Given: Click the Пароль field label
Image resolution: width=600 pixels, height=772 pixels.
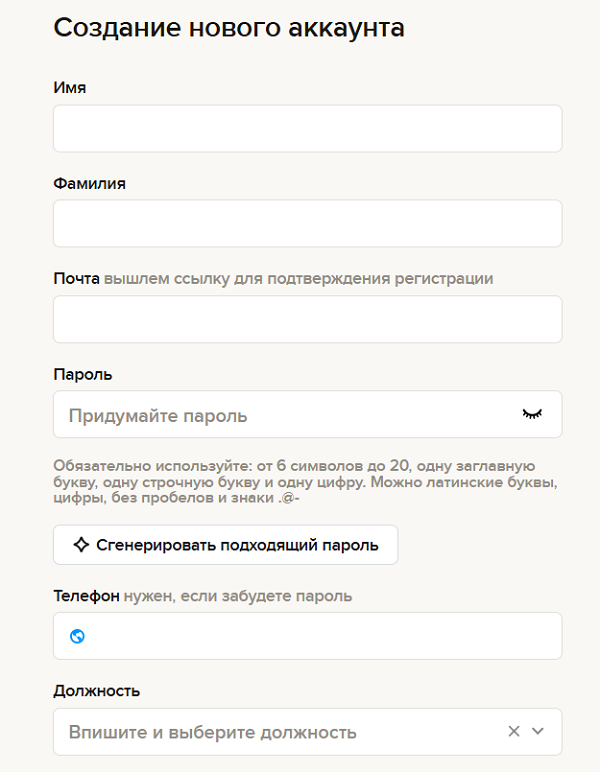Looking at the screenshot, I should click(82, 374).
